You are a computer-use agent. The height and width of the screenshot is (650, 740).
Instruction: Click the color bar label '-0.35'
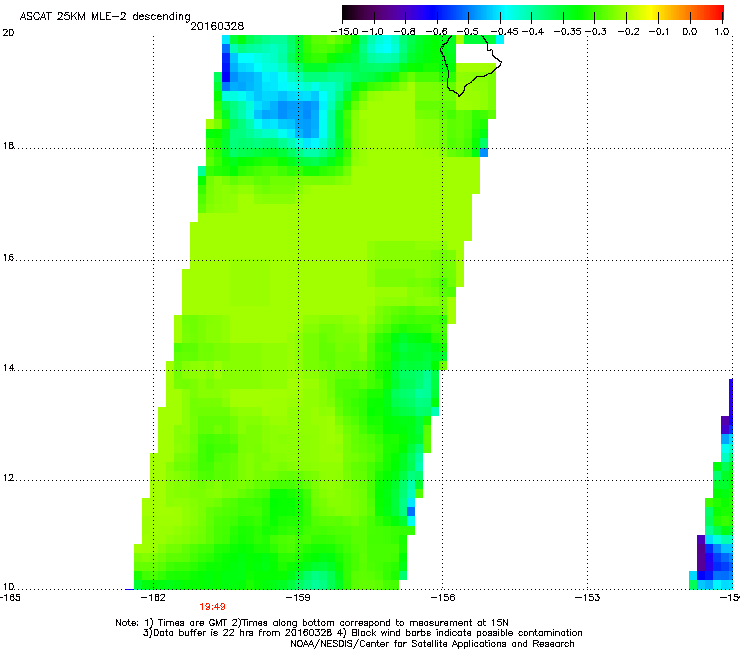click(567, 32)
